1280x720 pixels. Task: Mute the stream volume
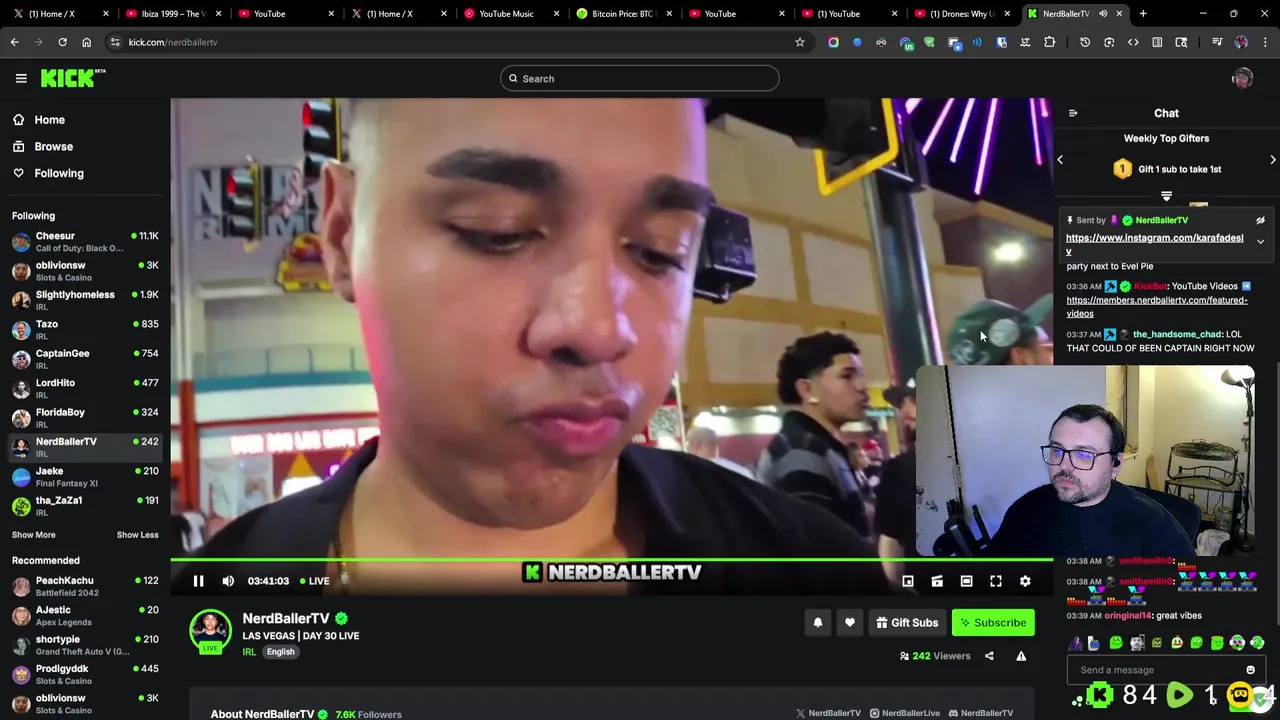[228, 581]
